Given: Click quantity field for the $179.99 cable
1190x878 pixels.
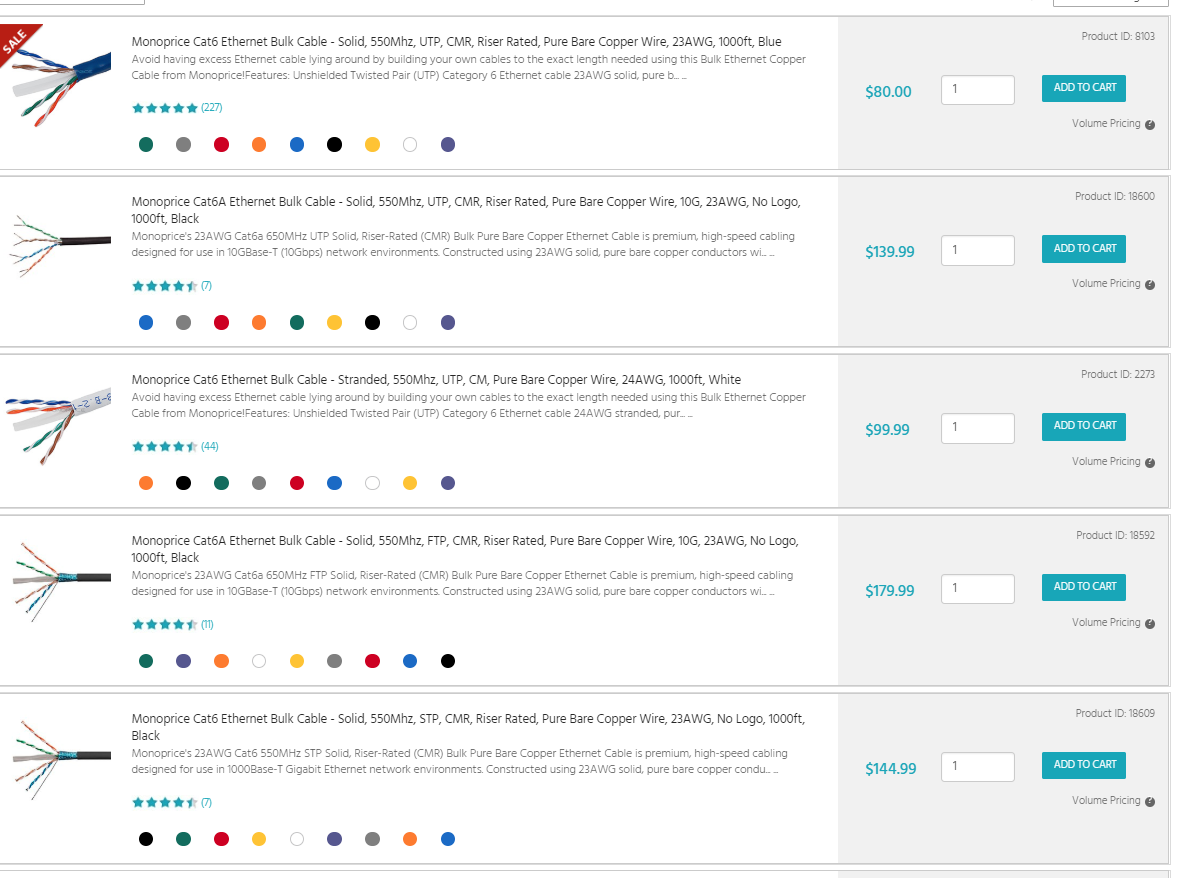Looking at the screenshot, I should pyautogui.click(x=978, y=589).
